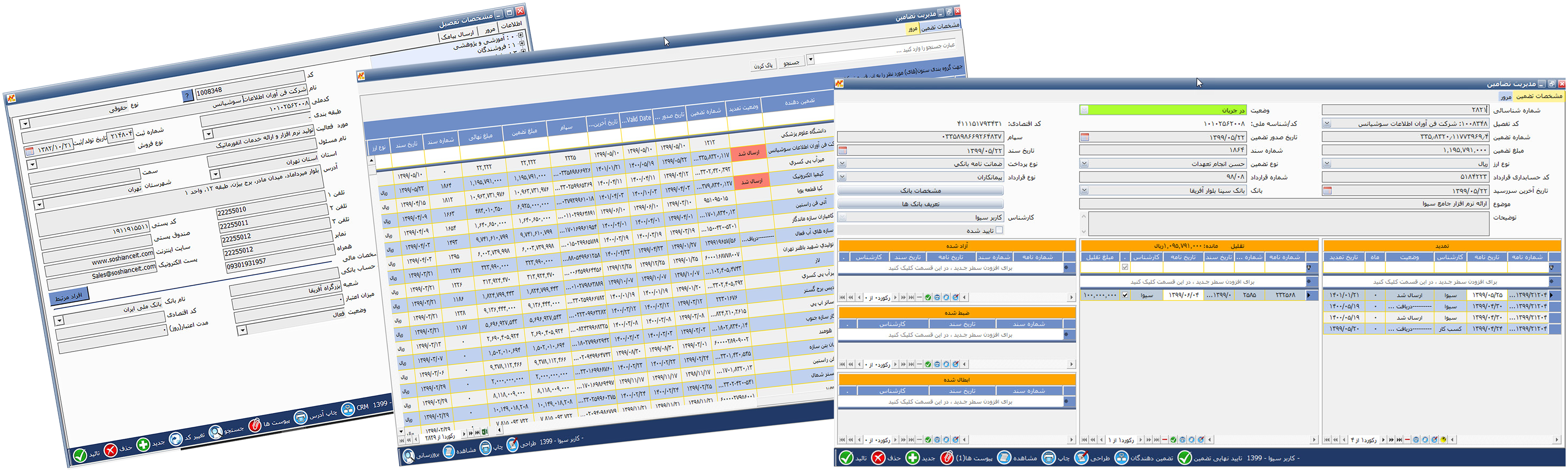Click چاپ آدرس print address icon
Image resolution: width=1568 pixels, height=470 pixels.
301,417
